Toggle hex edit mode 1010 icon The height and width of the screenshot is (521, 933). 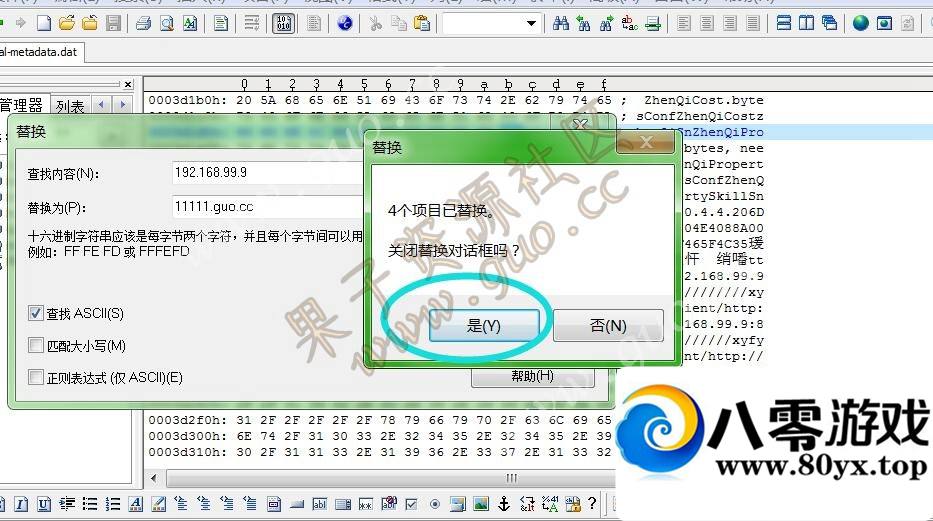(x=284, y=23)
